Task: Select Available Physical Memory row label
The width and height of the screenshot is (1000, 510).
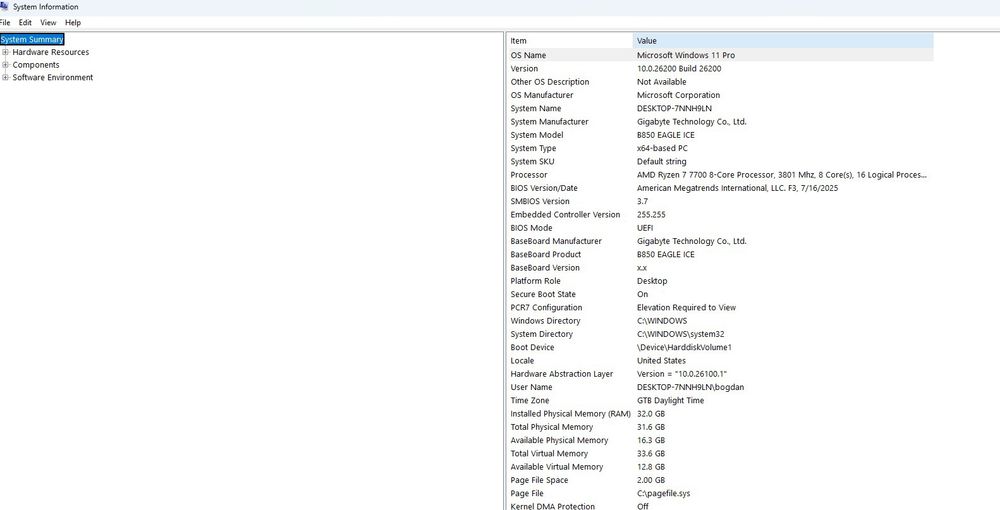Action: point(559,441)
